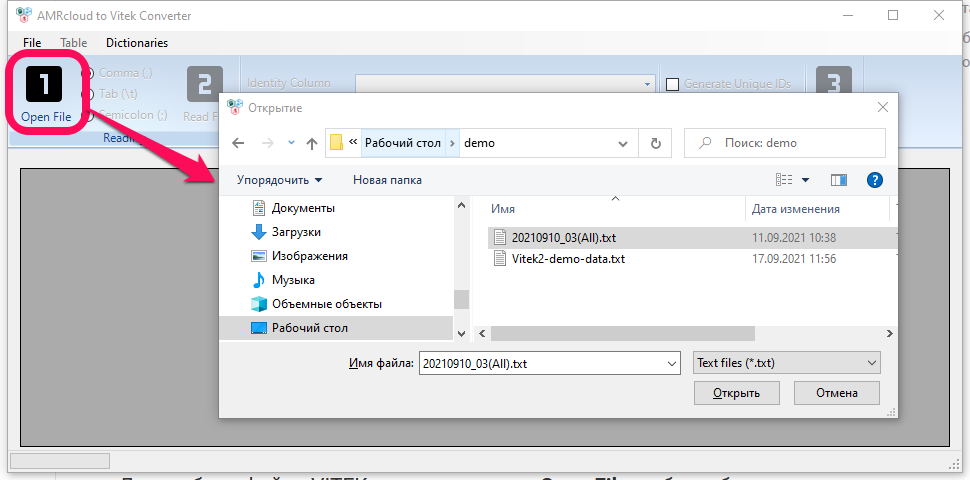Open Музыка in navigation pane
Image resolution: width=970 pixels, height=480 pixels.
tap(293, 280)
